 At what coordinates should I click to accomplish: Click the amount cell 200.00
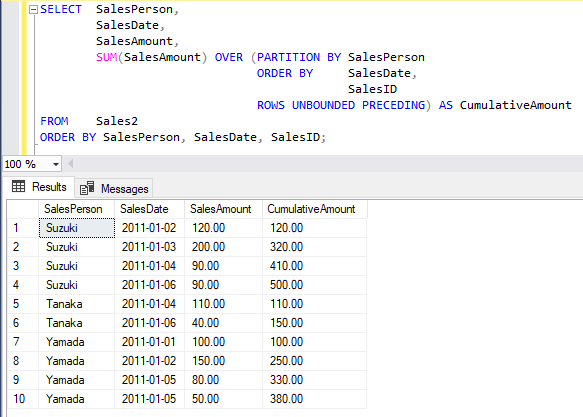[x=223, y=247]
